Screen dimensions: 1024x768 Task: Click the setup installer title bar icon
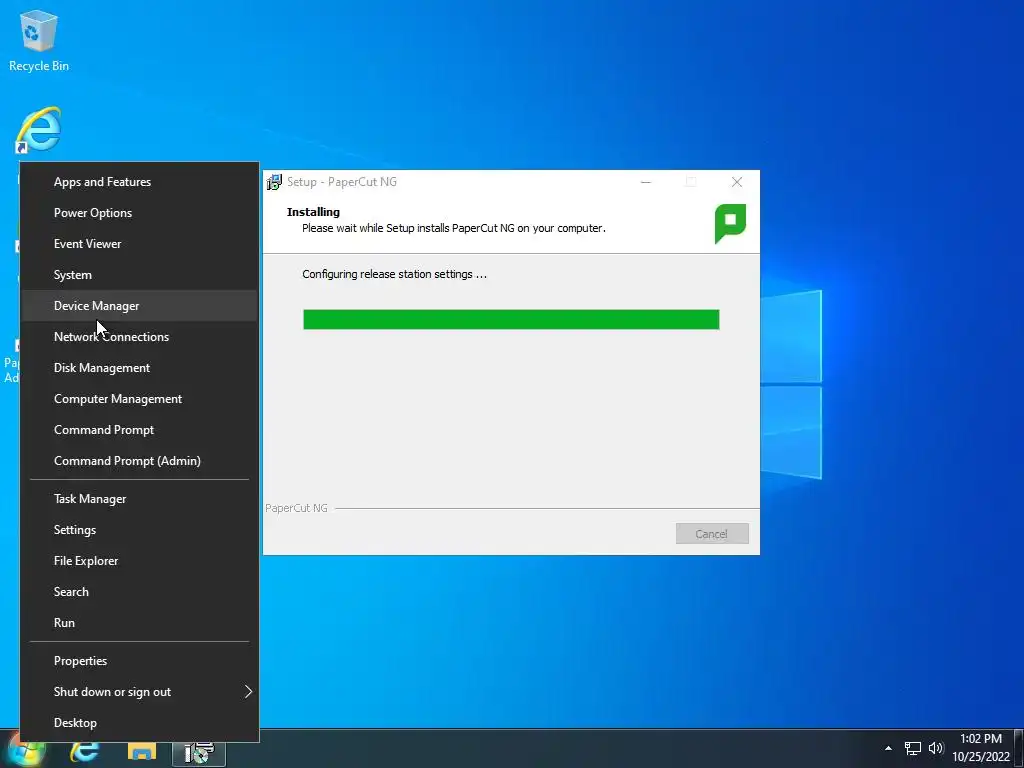click(x=274, y=182)
